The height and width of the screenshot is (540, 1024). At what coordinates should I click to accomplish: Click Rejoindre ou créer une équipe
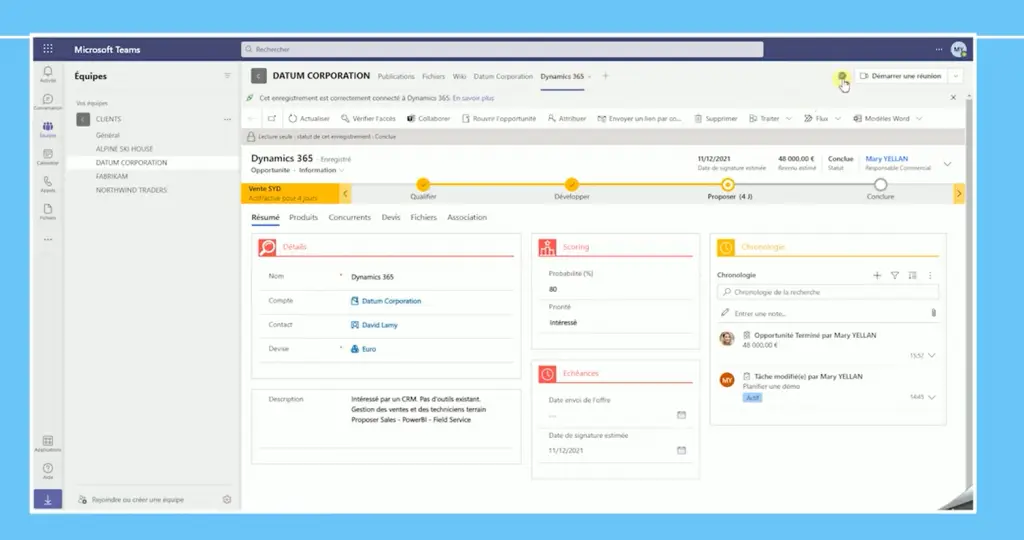(138, 500)
